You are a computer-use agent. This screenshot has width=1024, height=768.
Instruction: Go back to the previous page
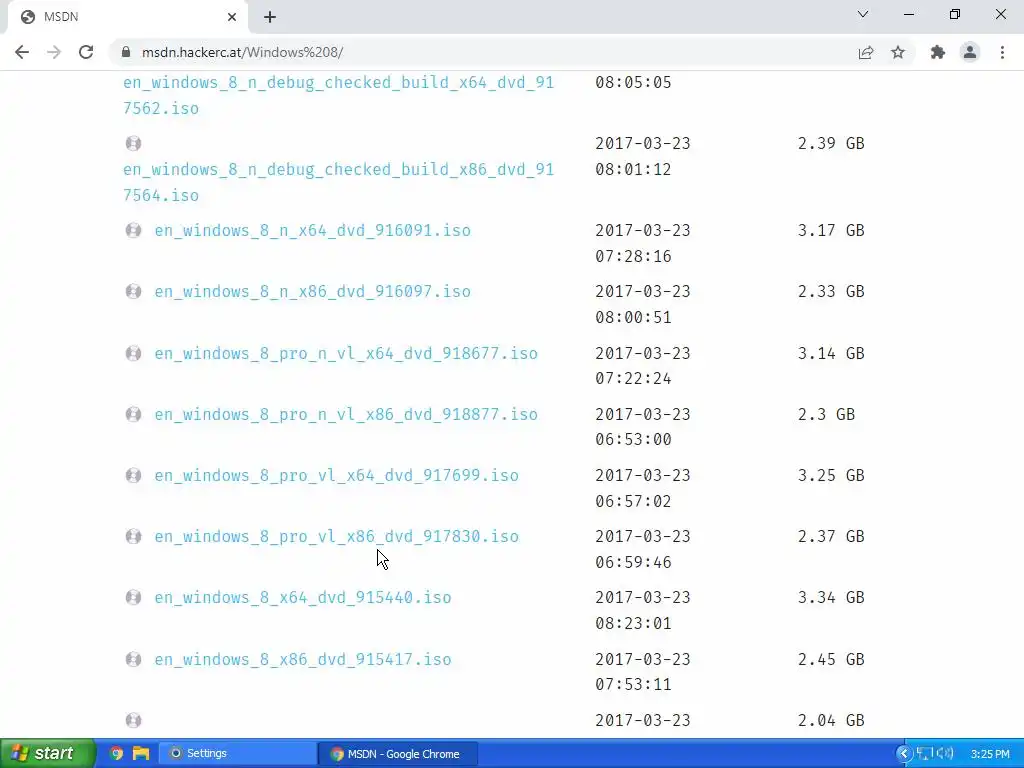pyautogui.click(x=22, y=52)
